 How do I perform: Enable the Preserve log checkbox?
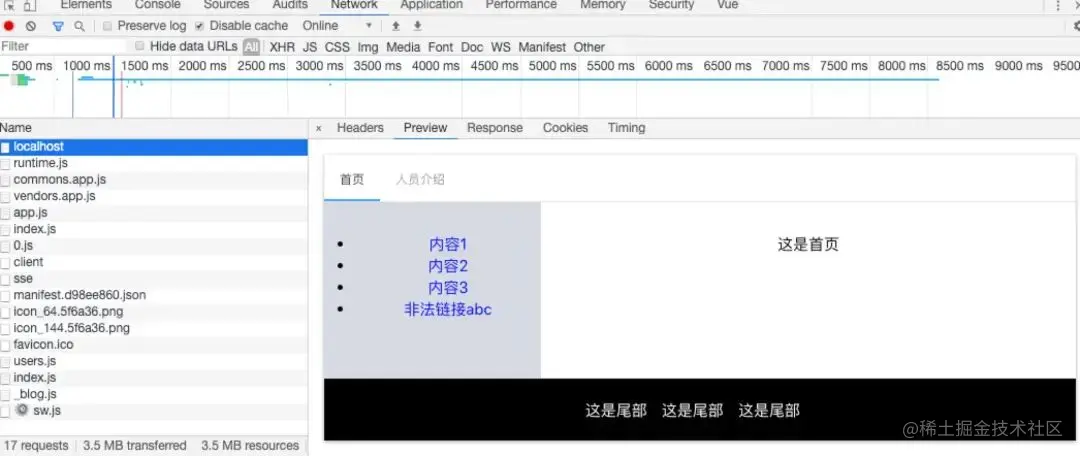pos(107,26)
